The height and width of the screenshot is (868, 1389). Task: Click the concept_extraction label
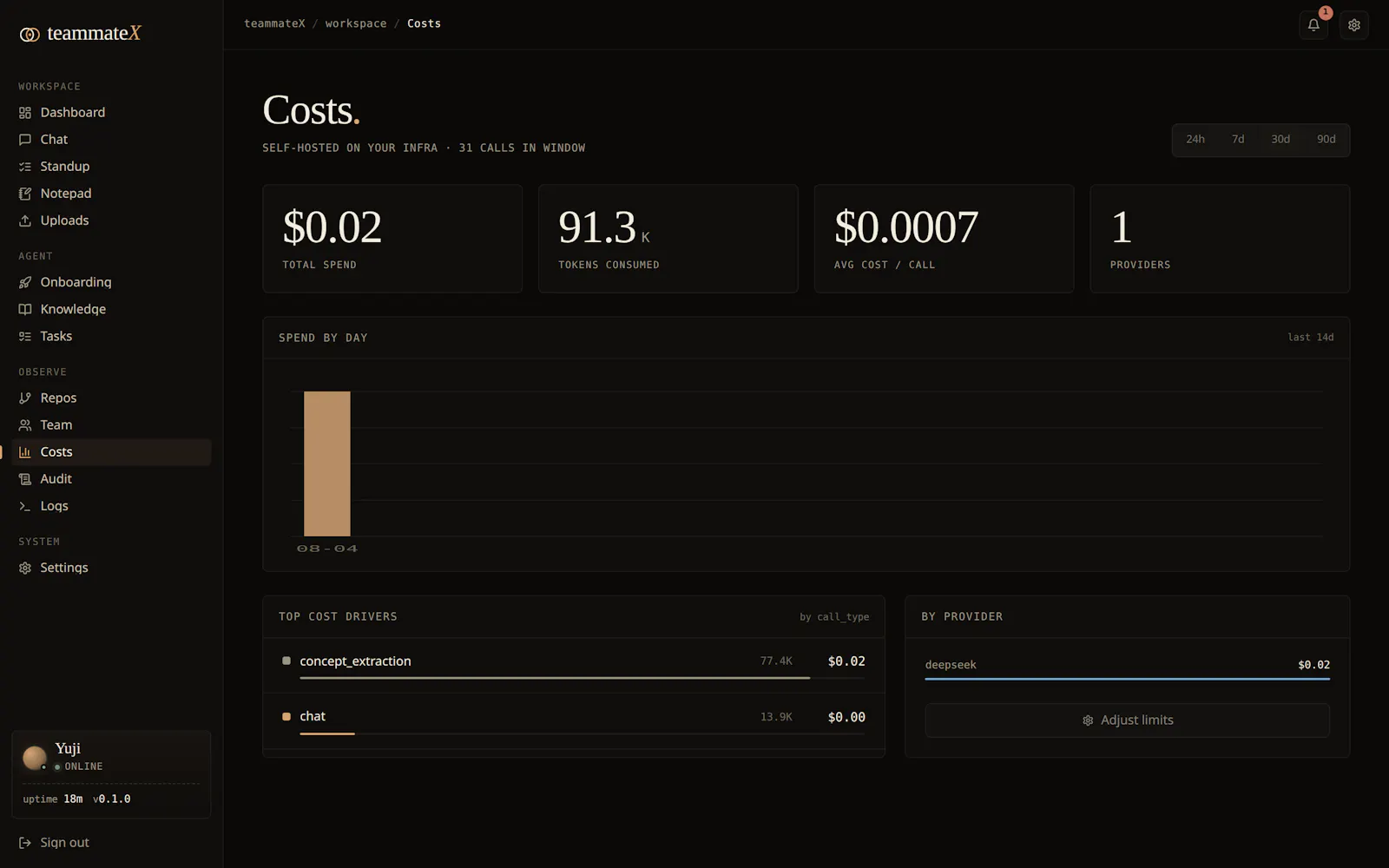pos(355,661)
